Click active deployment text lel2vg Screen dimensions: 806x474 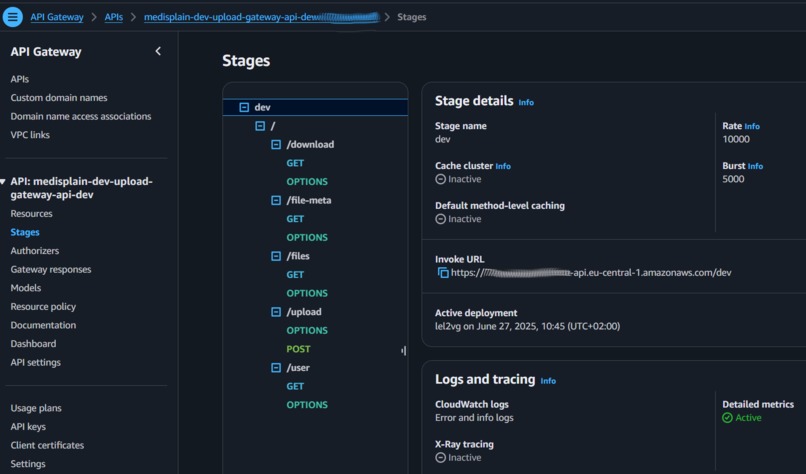coord(527,326)
